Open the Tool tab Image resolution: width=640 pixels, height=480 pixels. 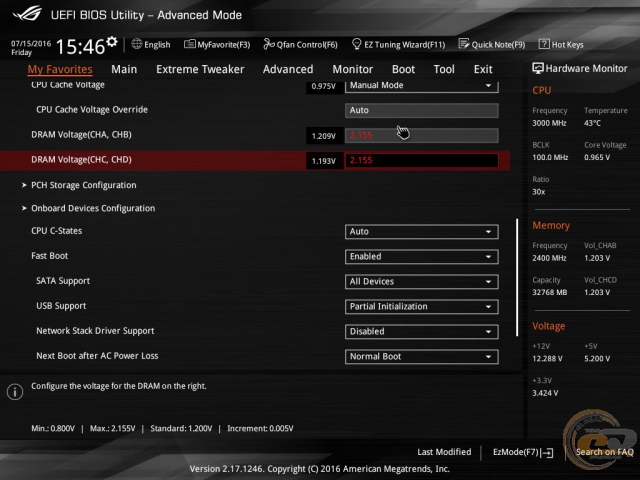pos(444,69)
